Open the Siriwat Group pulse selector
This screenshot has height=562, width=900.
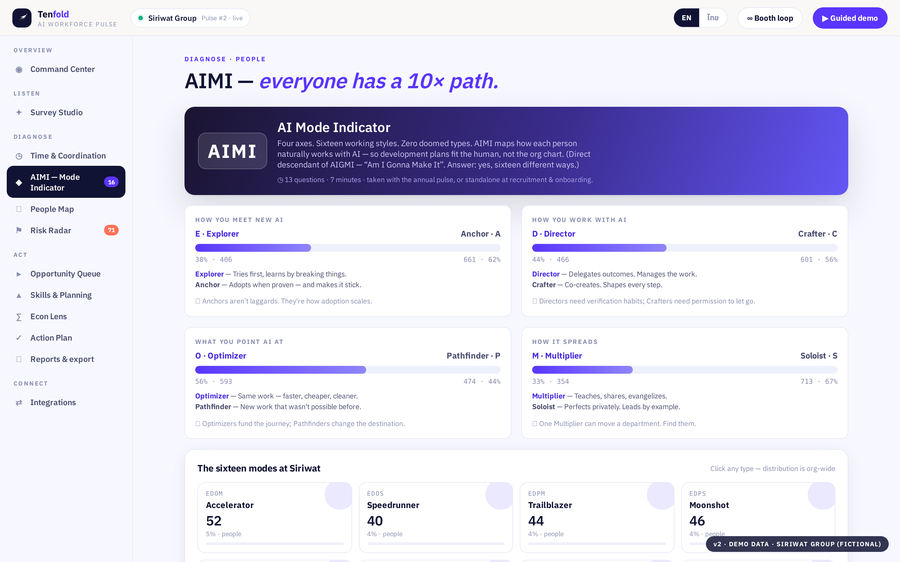coord(190,18)
